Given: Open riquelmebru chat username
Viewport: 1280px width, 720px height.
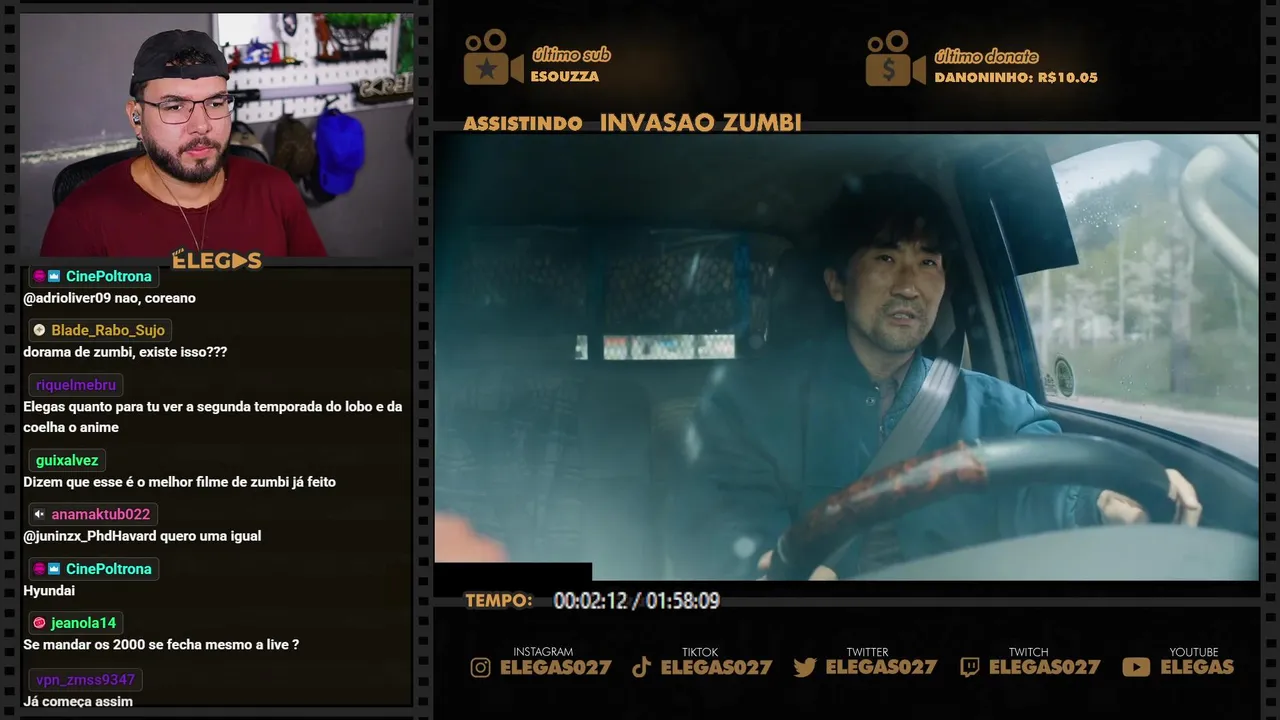Looking at the screenshot, I should coord(76,385).
